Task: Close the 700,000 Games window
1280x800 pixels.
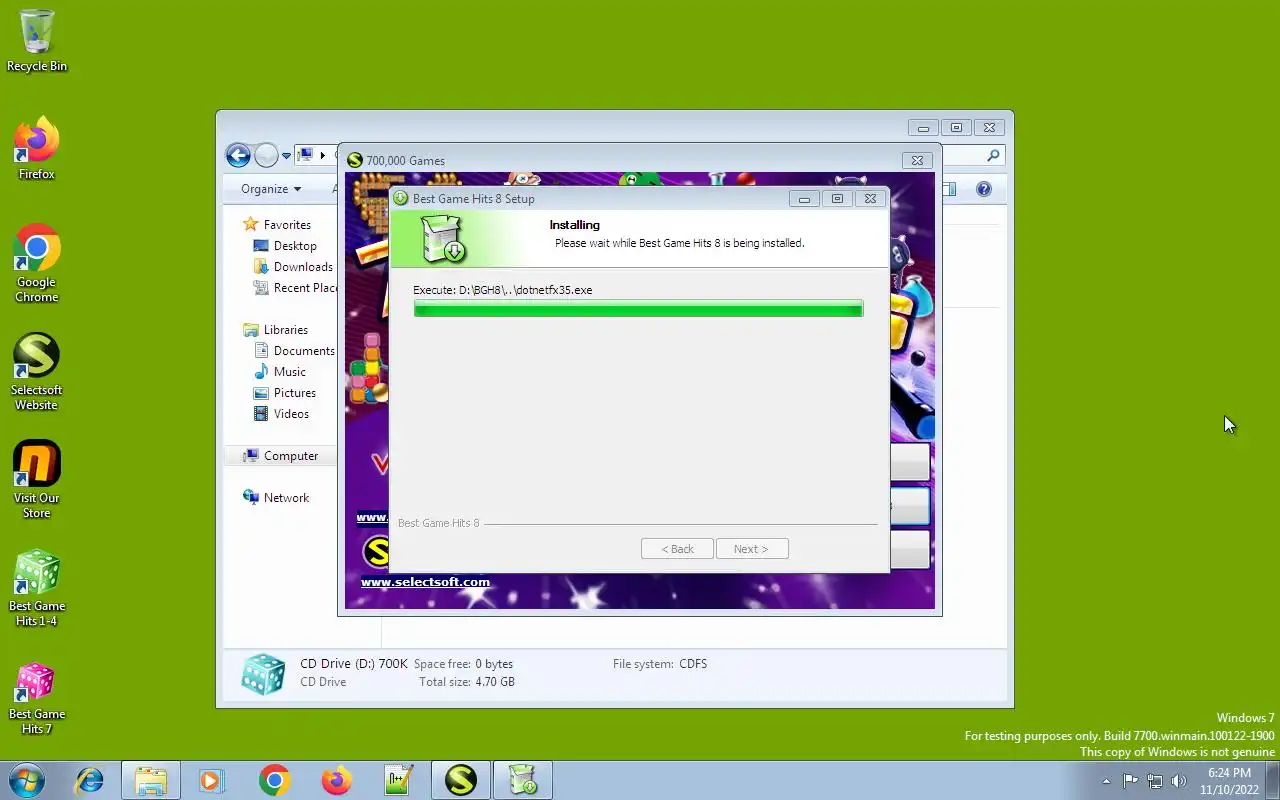Action: tap(917, 160)
